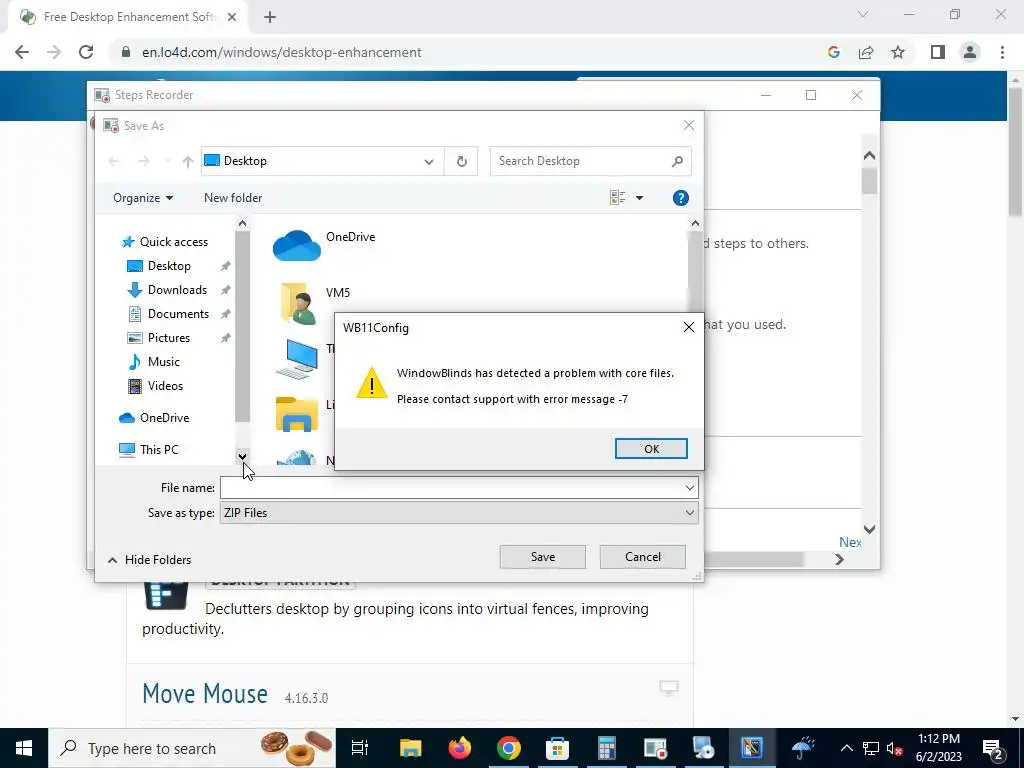Collapse folders with Hide Folders
This screenshot has width=1024, height=768.
[x=150, y=560]
